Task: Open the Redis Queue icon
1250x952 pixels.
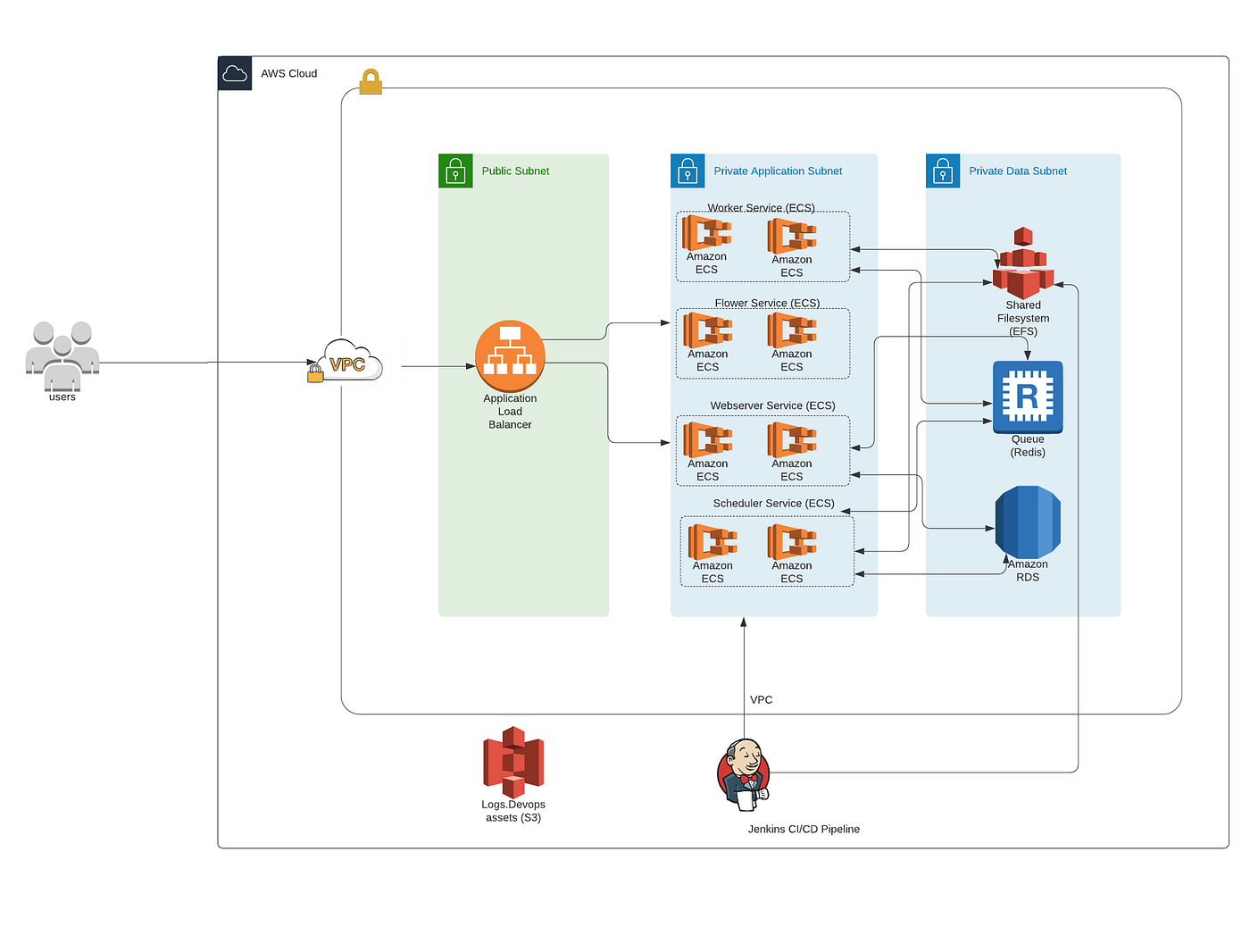Action: [x=1028, y=396]
